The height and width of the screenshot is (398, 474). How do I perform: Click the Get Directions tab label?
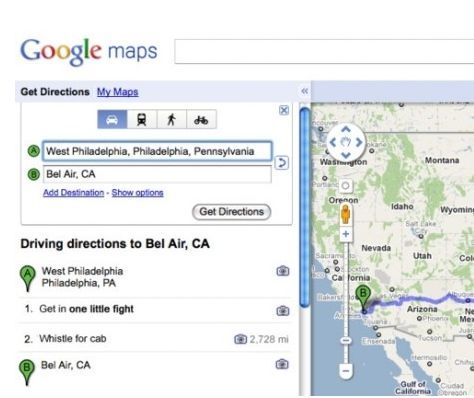tap(55, 92)
